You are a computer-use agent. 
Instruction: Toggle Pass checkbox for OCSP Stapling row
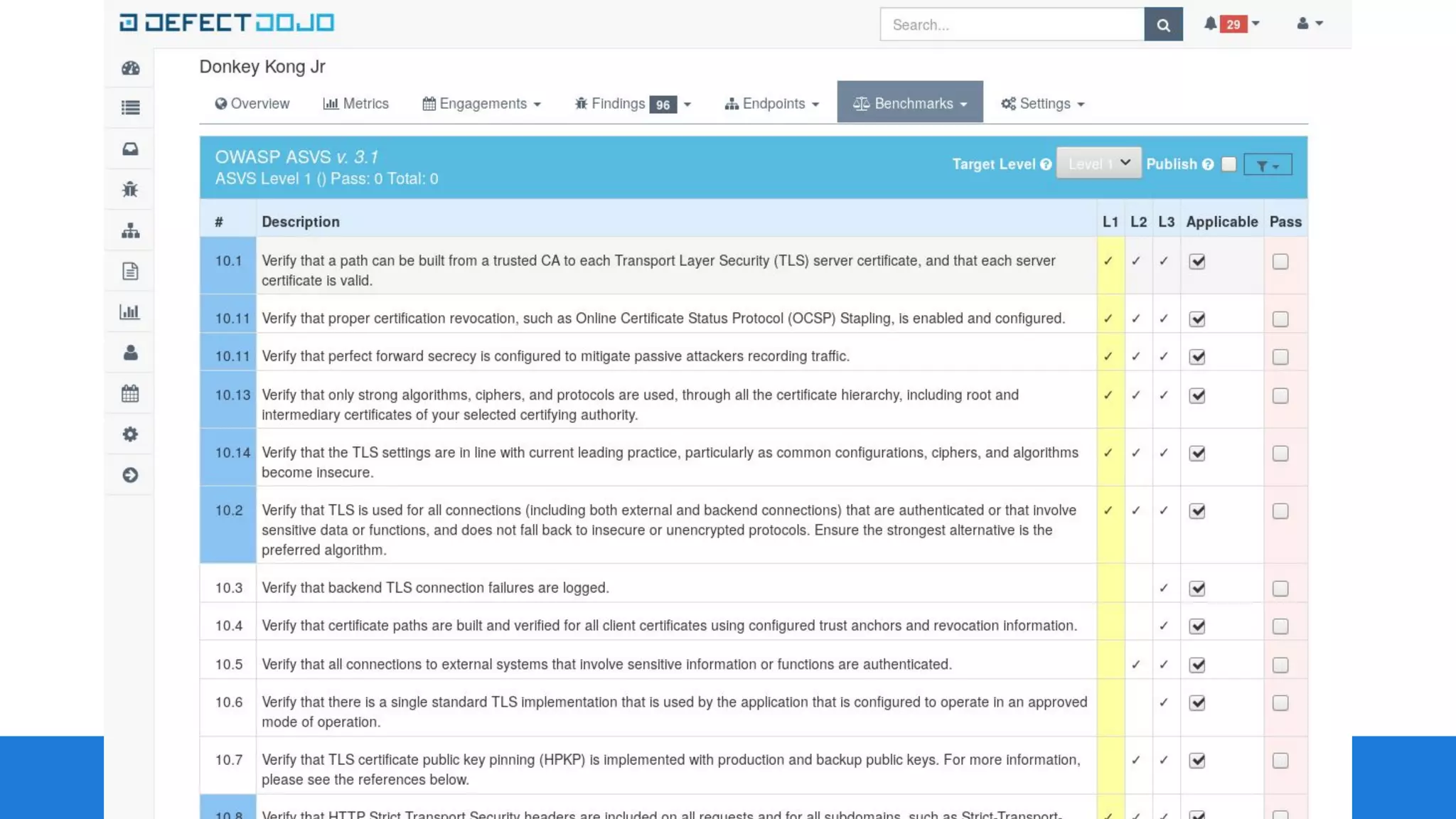point(1280,319)
